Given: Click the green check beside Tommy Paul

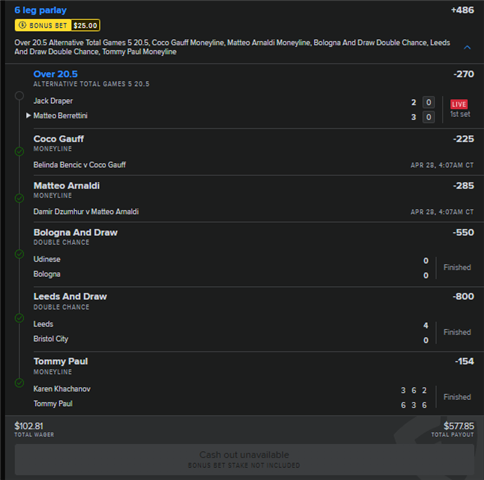Looking at the screenshot, I should pos(19,383).
